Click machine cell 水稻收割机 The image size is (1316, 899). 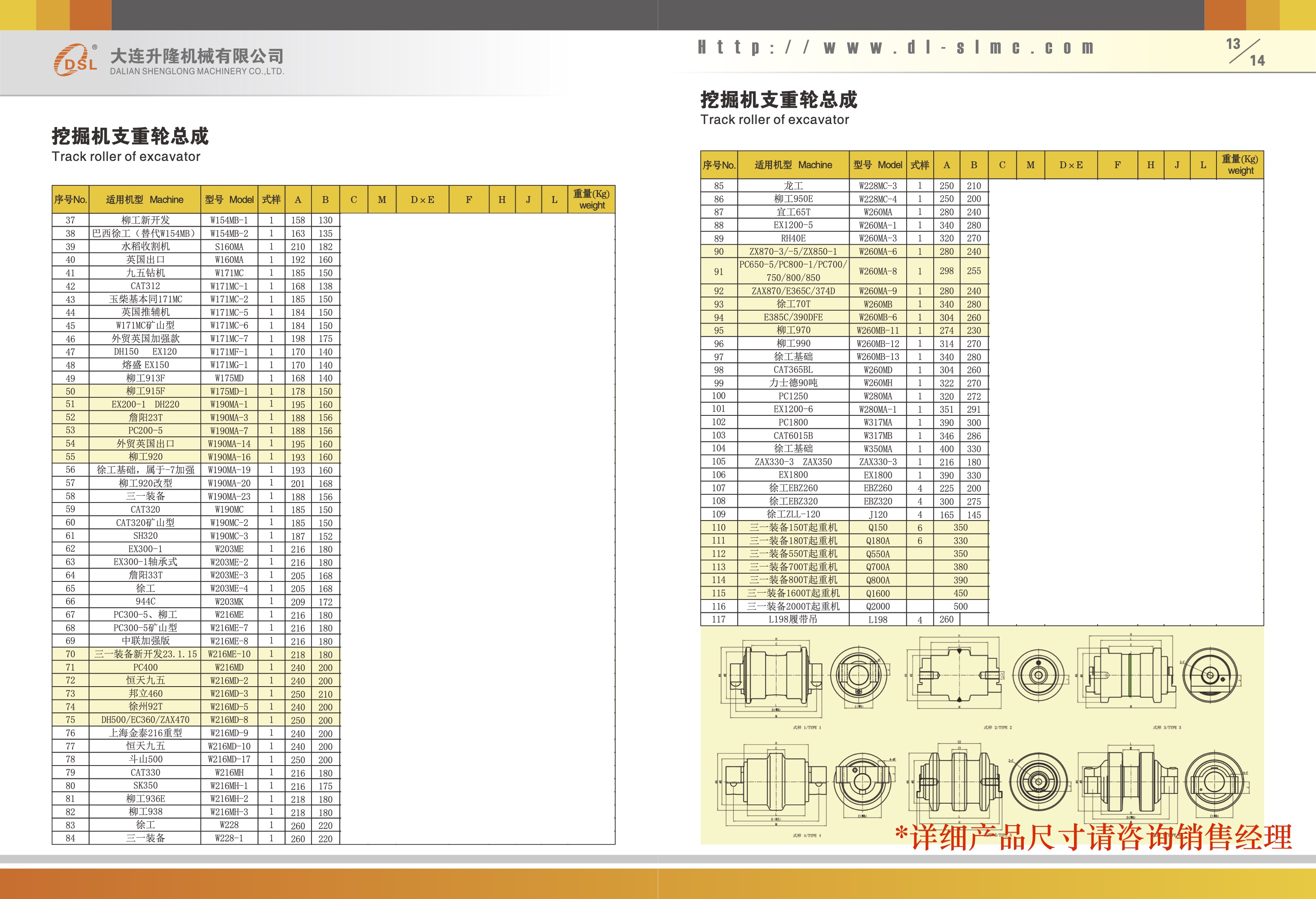click(145, 246)
